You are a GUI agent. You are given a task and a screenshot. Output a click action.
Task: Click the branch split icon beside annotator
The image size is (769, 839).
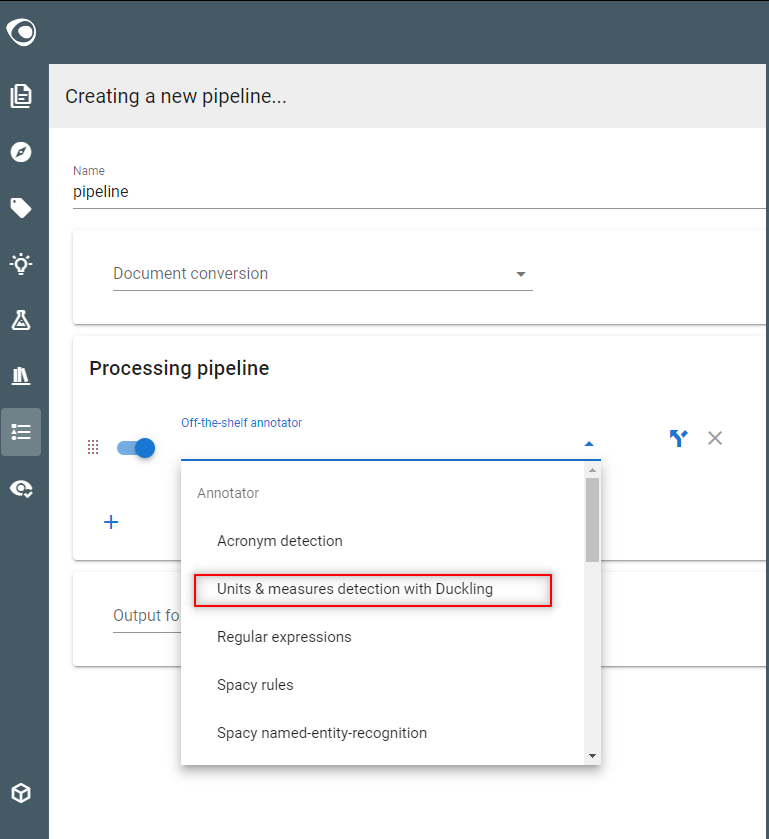coord(679,438)
